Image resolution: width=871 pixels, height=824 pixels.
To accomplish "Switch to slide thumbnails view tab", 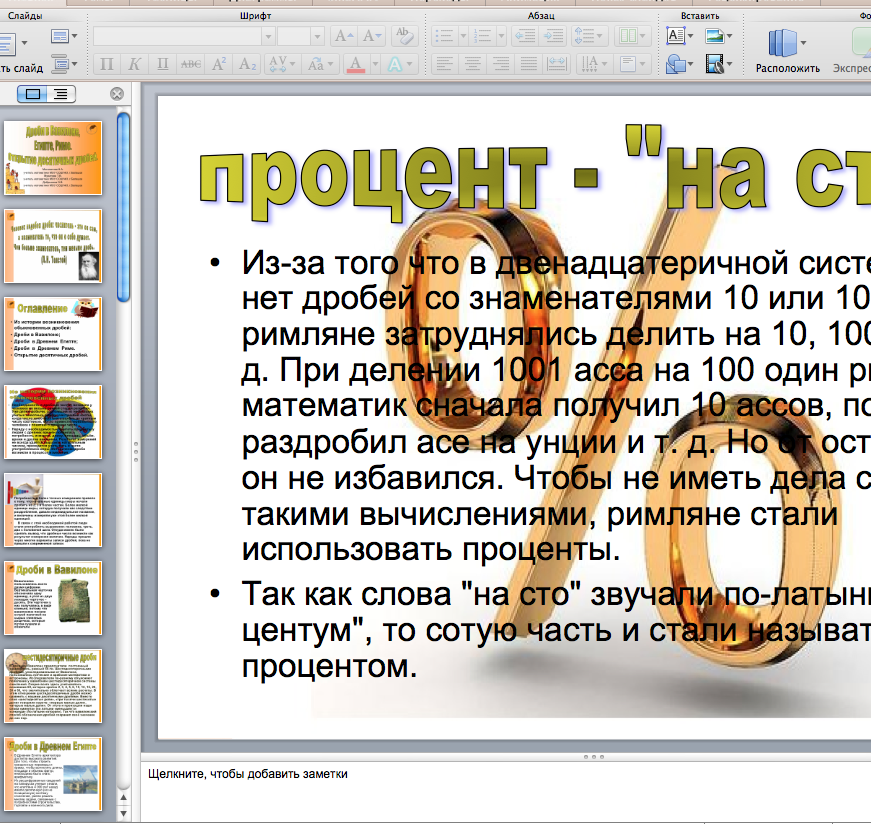I will click(34, 94).
